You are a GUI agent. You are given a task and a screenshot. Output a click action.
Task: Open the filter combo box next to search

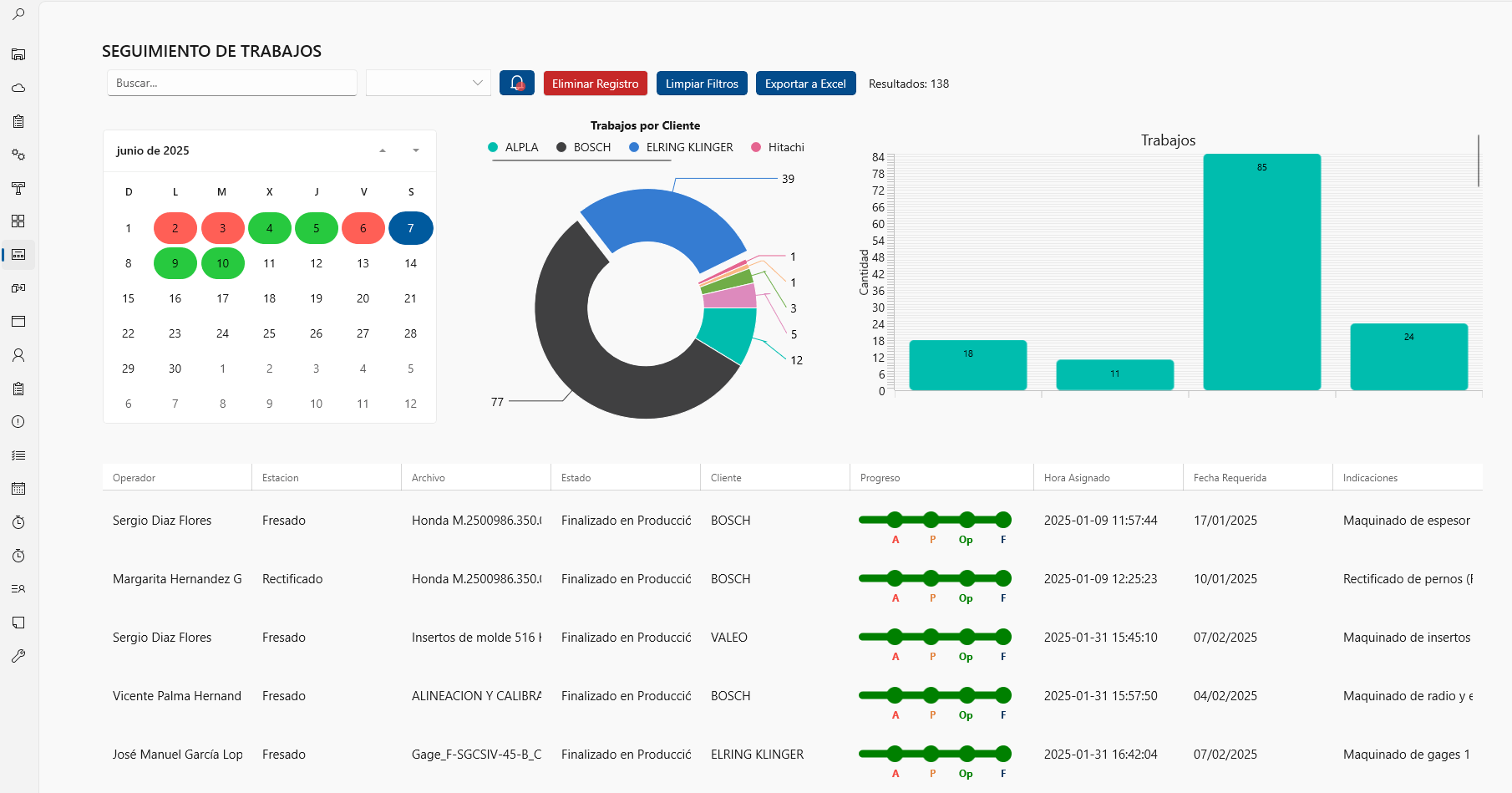tap(429, 84)
